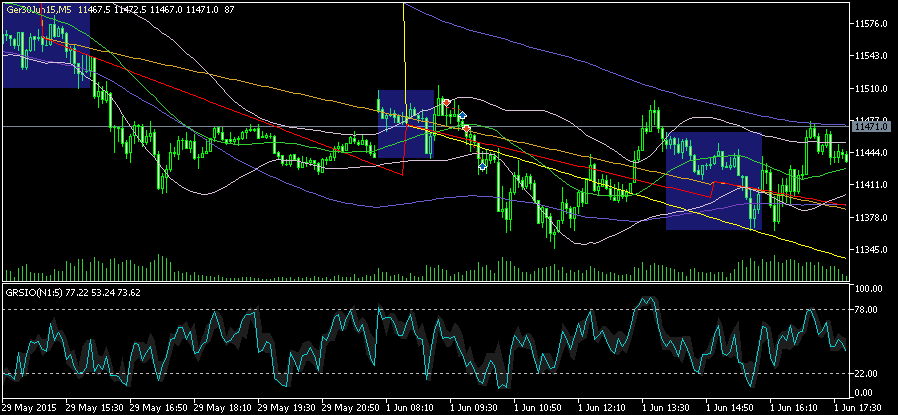Select the GRSIO(N1:5) indicator label
Screen dimensions: 898x415
[x=34, y=293]
